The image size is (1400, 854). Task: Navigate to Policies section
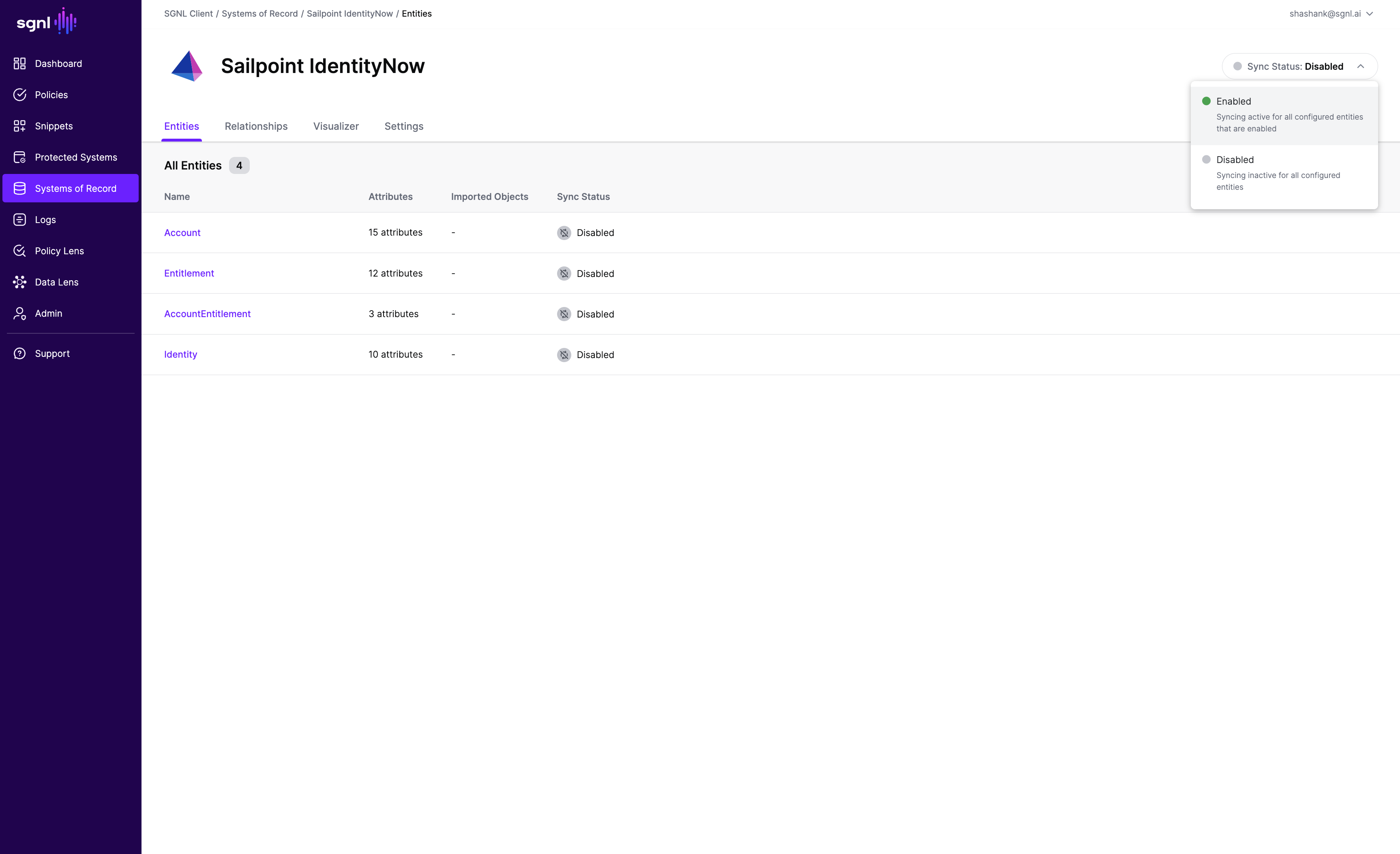tap(51, 95)
